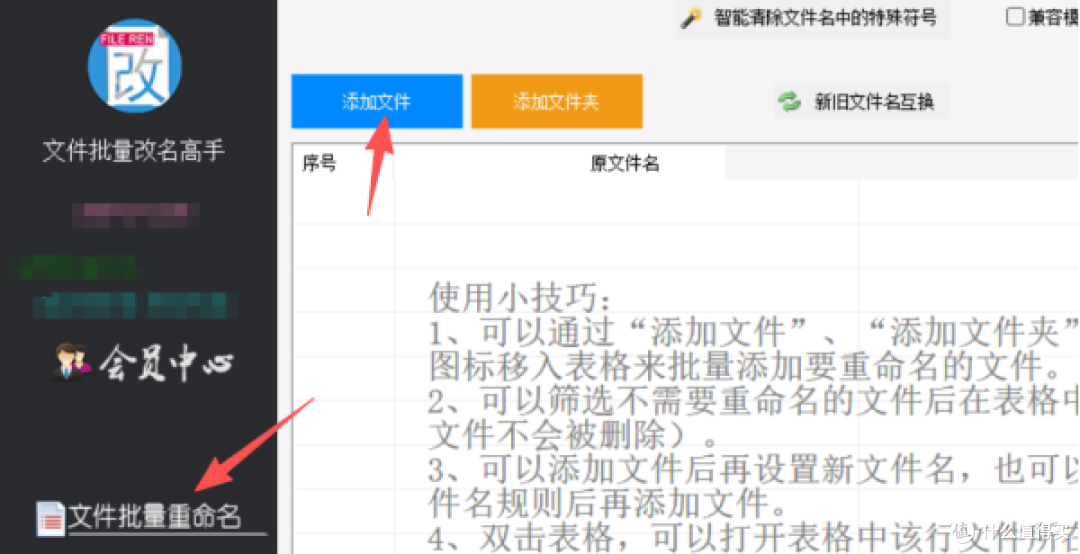Click the 改 app logo
This screenshot has height=554, width=1080.
click(135, 65)
